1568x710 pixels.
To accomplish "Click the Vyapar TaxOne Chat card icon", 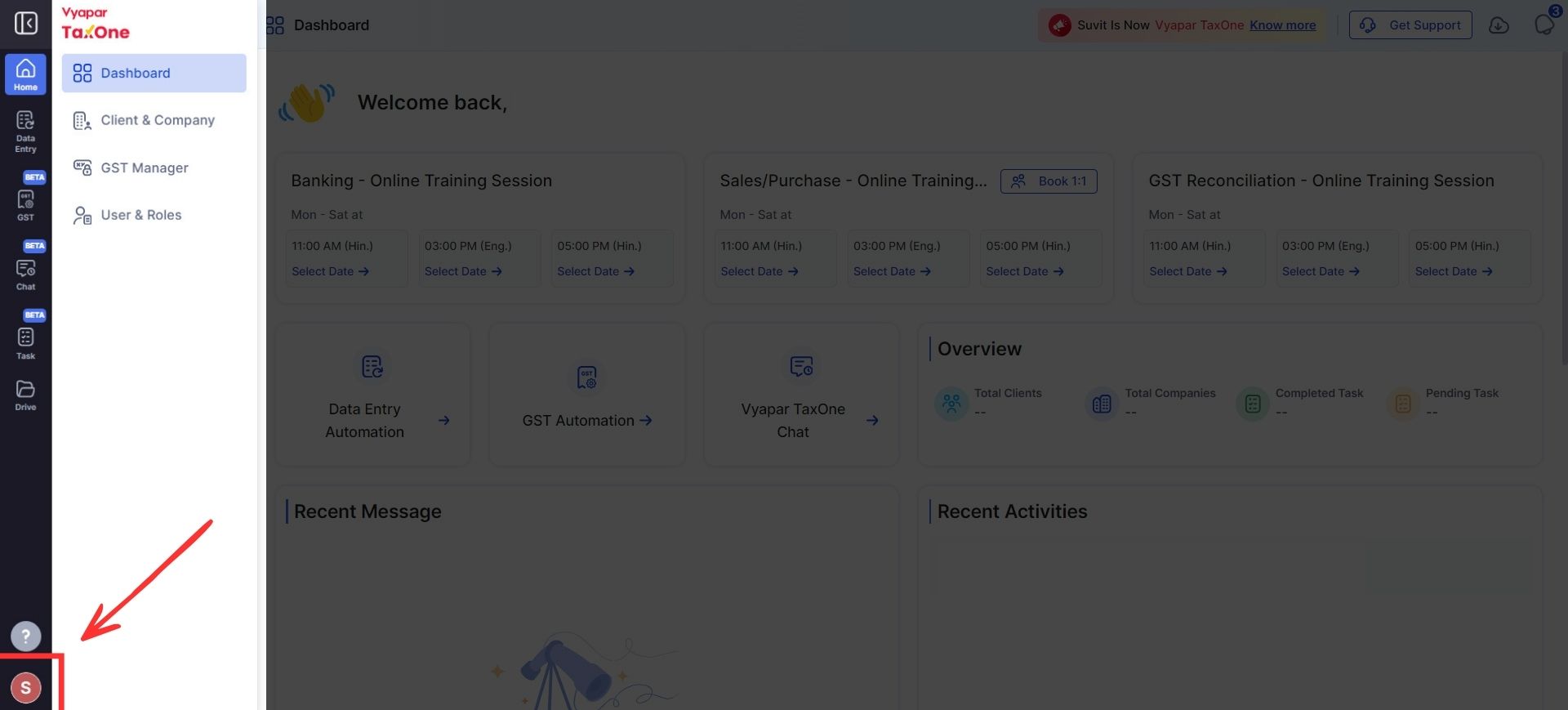I will [x=800, y=367].
